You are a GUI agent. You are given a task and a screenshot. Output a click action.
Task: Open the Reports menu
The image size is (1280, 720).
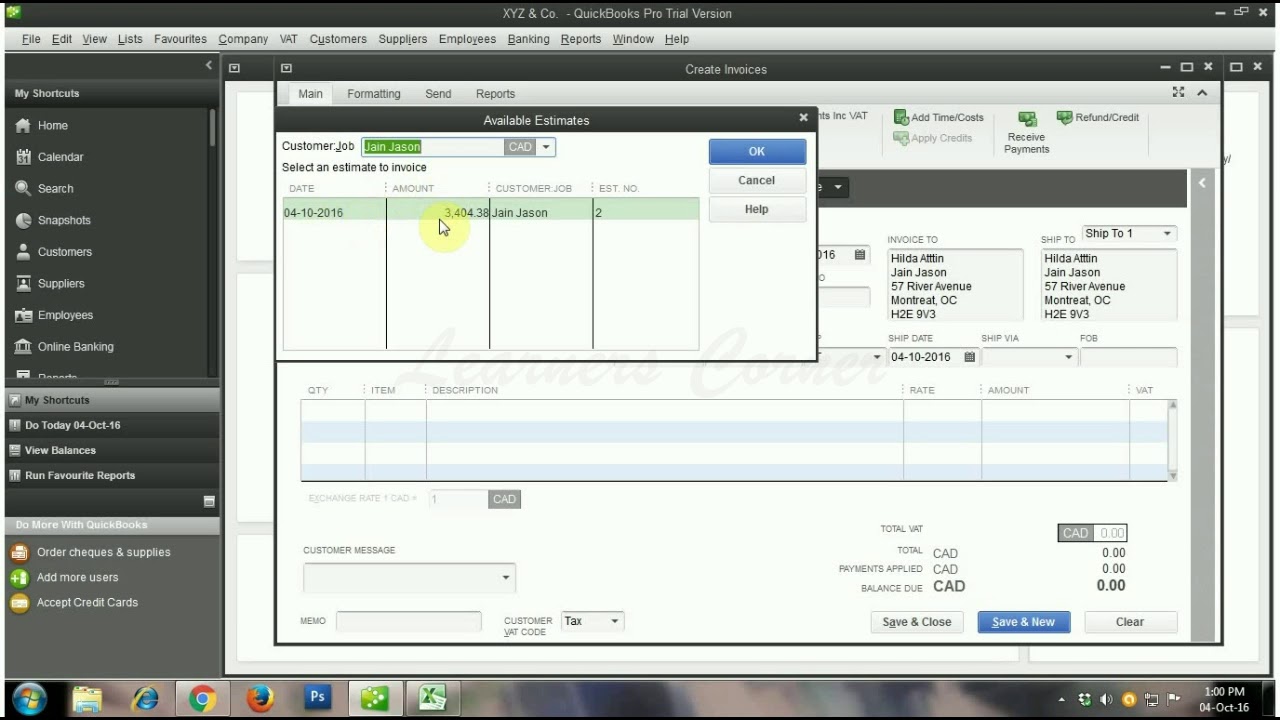point(581,39)
